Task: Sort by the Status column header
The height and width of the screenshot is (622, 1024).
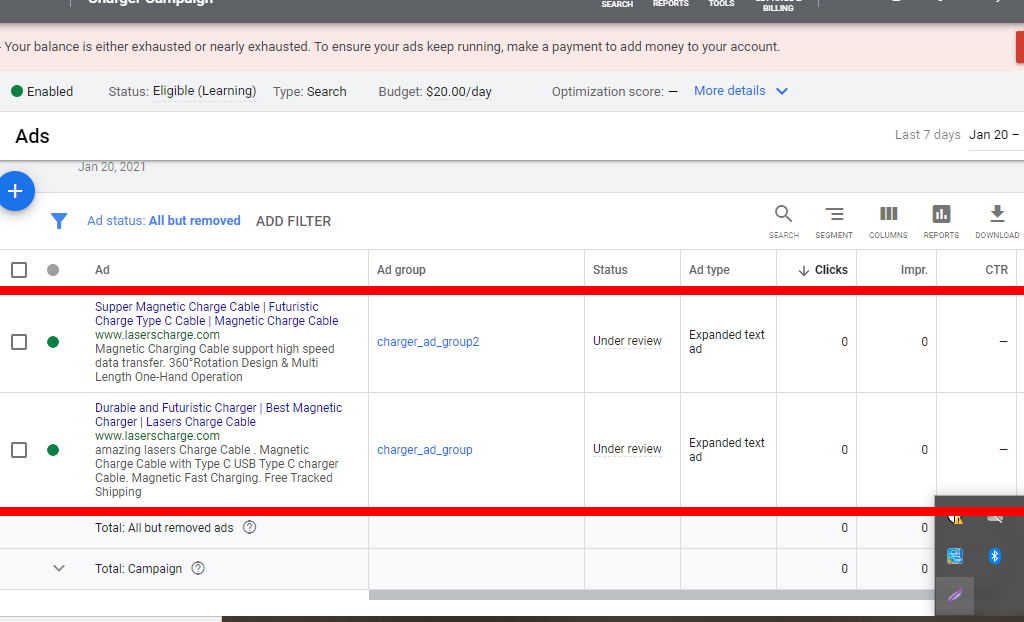Action: tap(610, 270)
